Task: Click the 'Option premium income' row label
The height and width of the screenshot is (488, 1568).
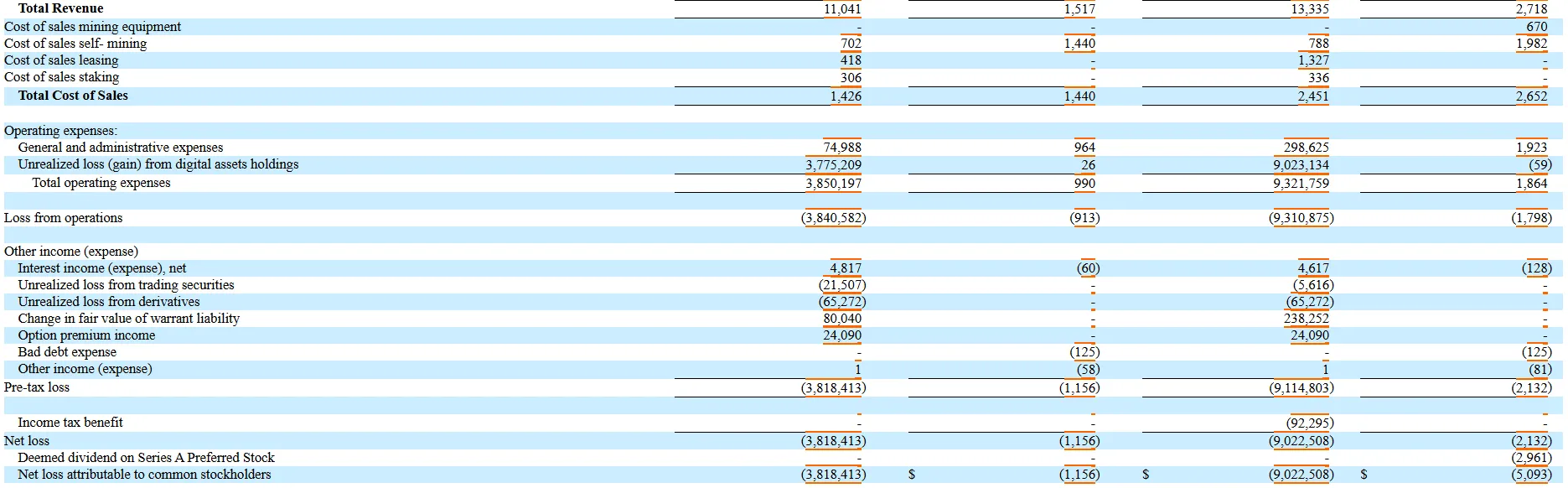Action: click(x=86, y=335)
